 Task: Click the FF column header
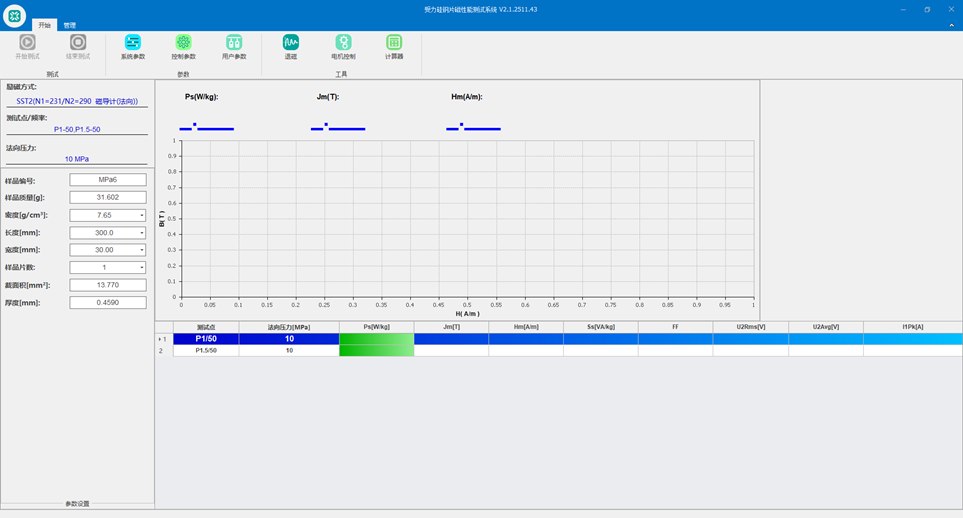click(676, 327)
